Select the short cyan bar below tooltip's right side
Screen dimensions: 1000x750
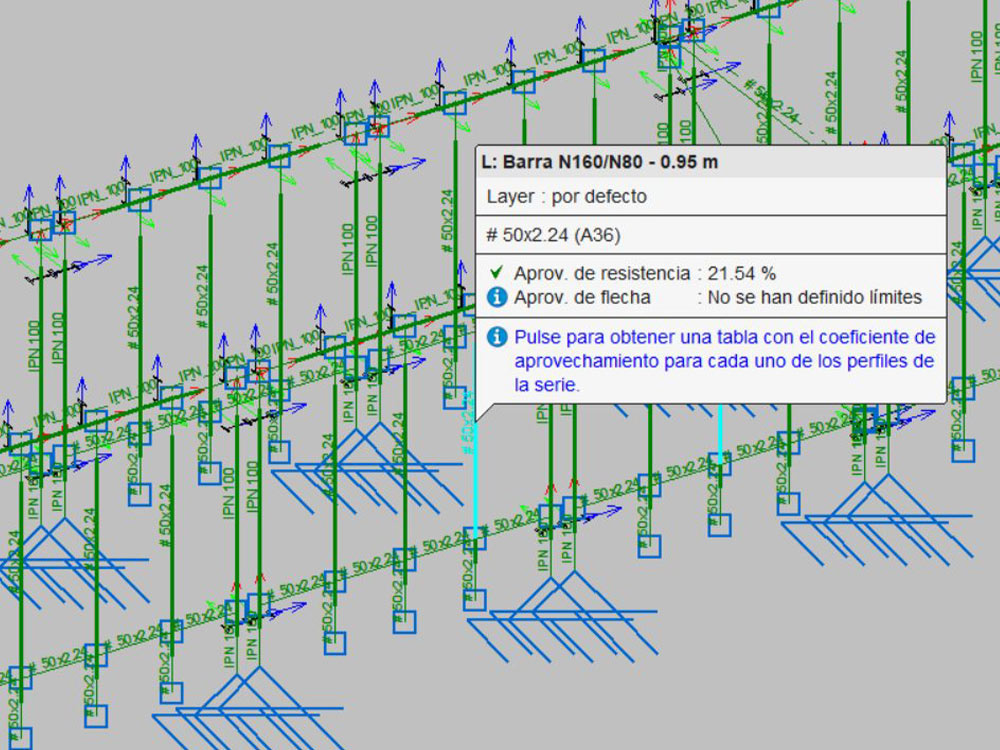tap(720, 432)
